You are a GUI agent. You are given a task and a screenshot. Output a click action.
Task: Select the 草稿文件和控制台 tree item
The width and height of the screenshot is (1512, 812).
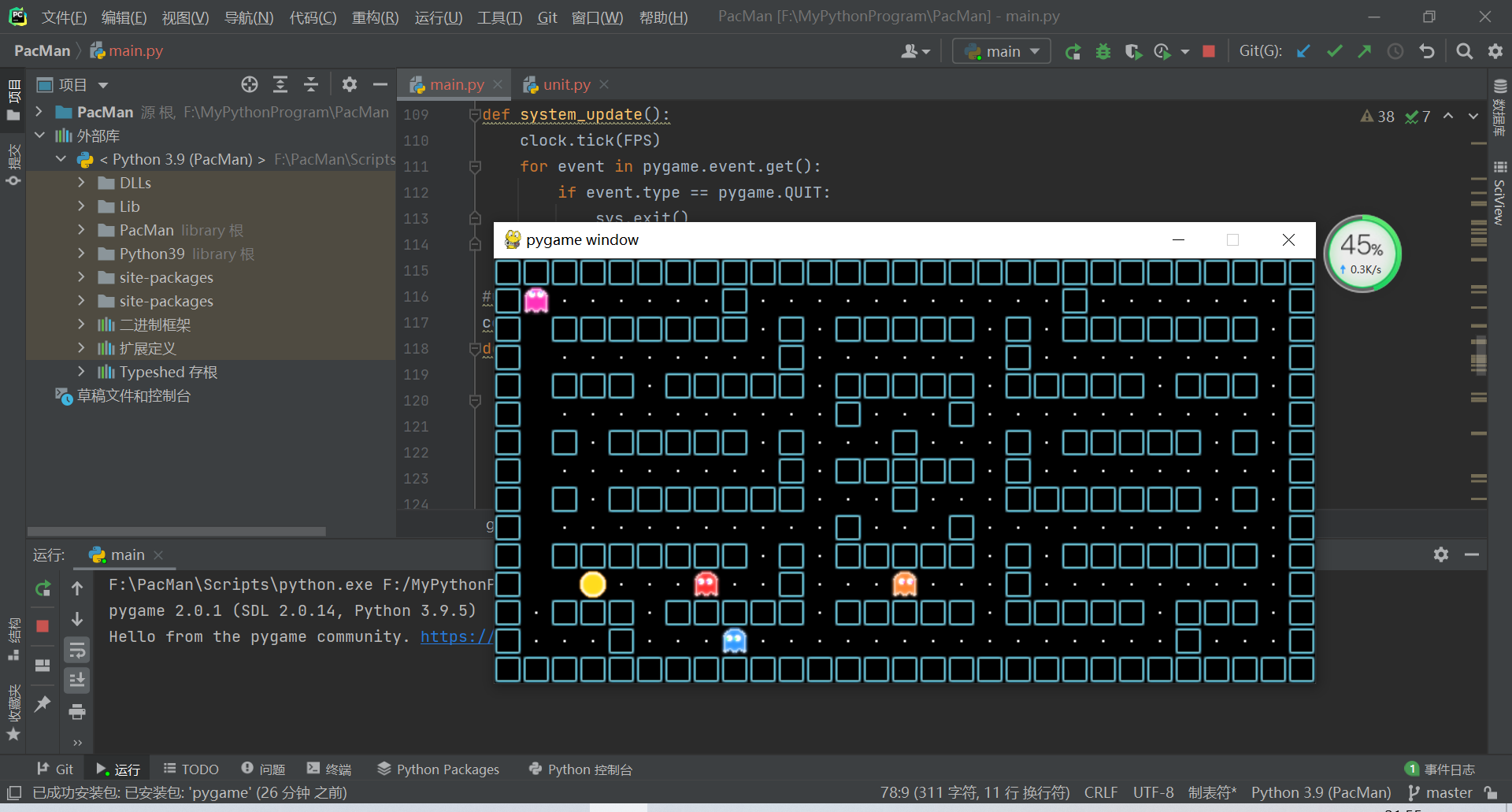coord(123,395)
